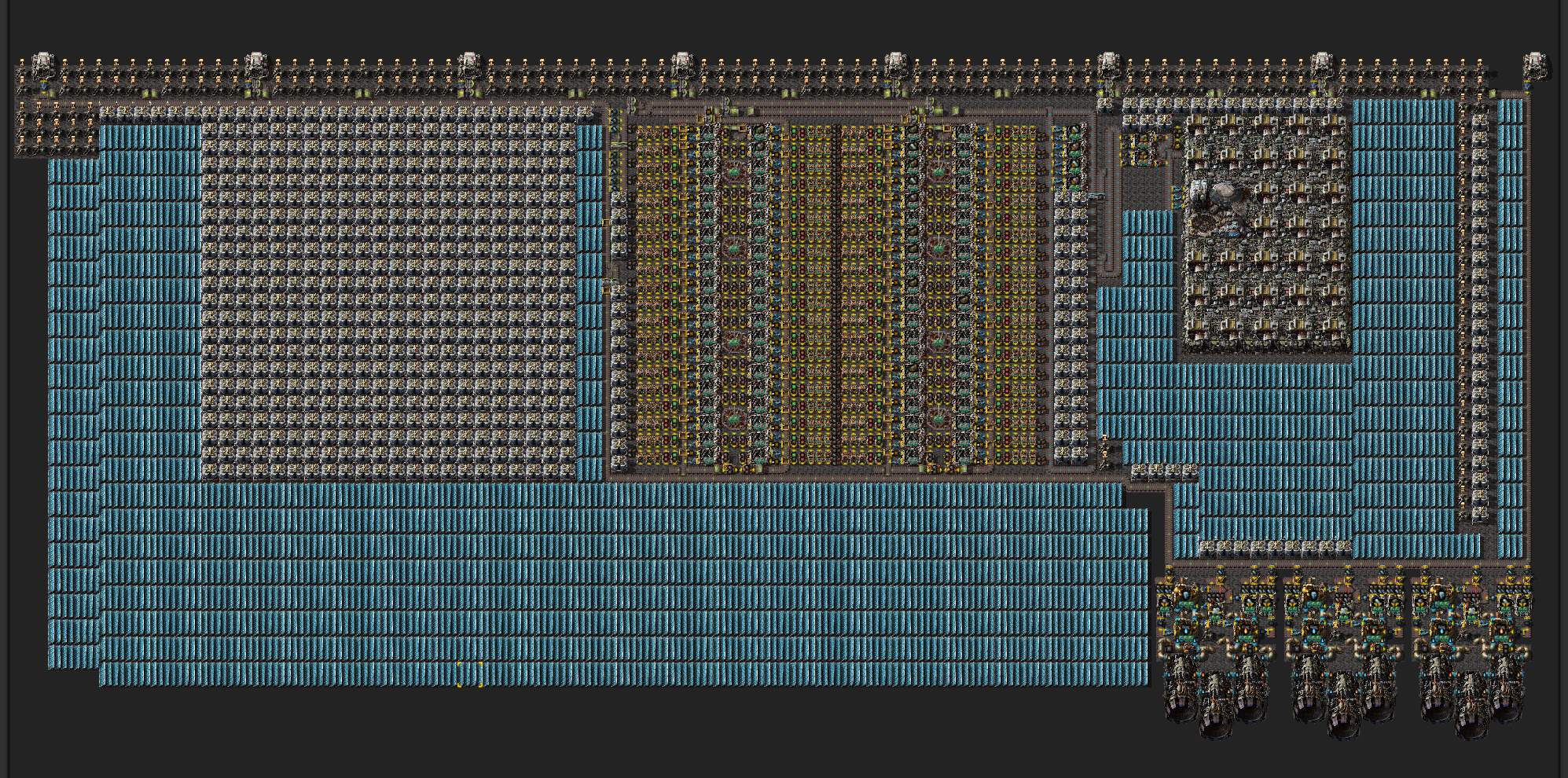Click the fourth asteroid collector from the left
This screenshot has width=1568, height=778.
coord(682,66)
